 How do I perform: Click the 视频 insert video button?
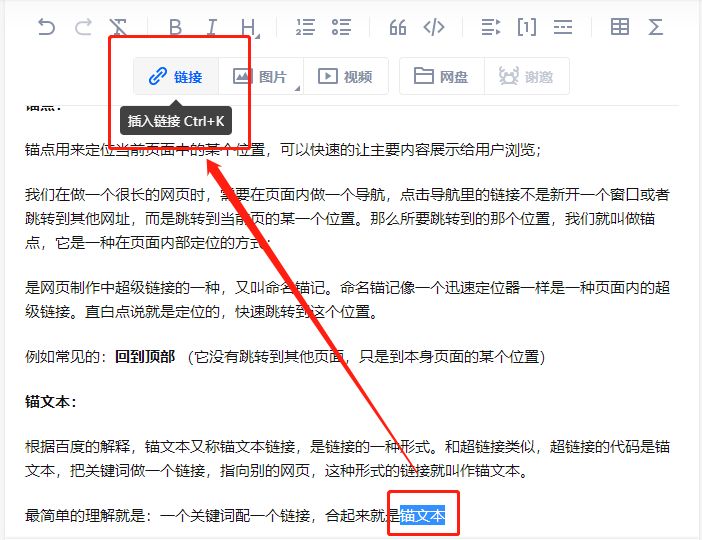(x=346, y=76)
